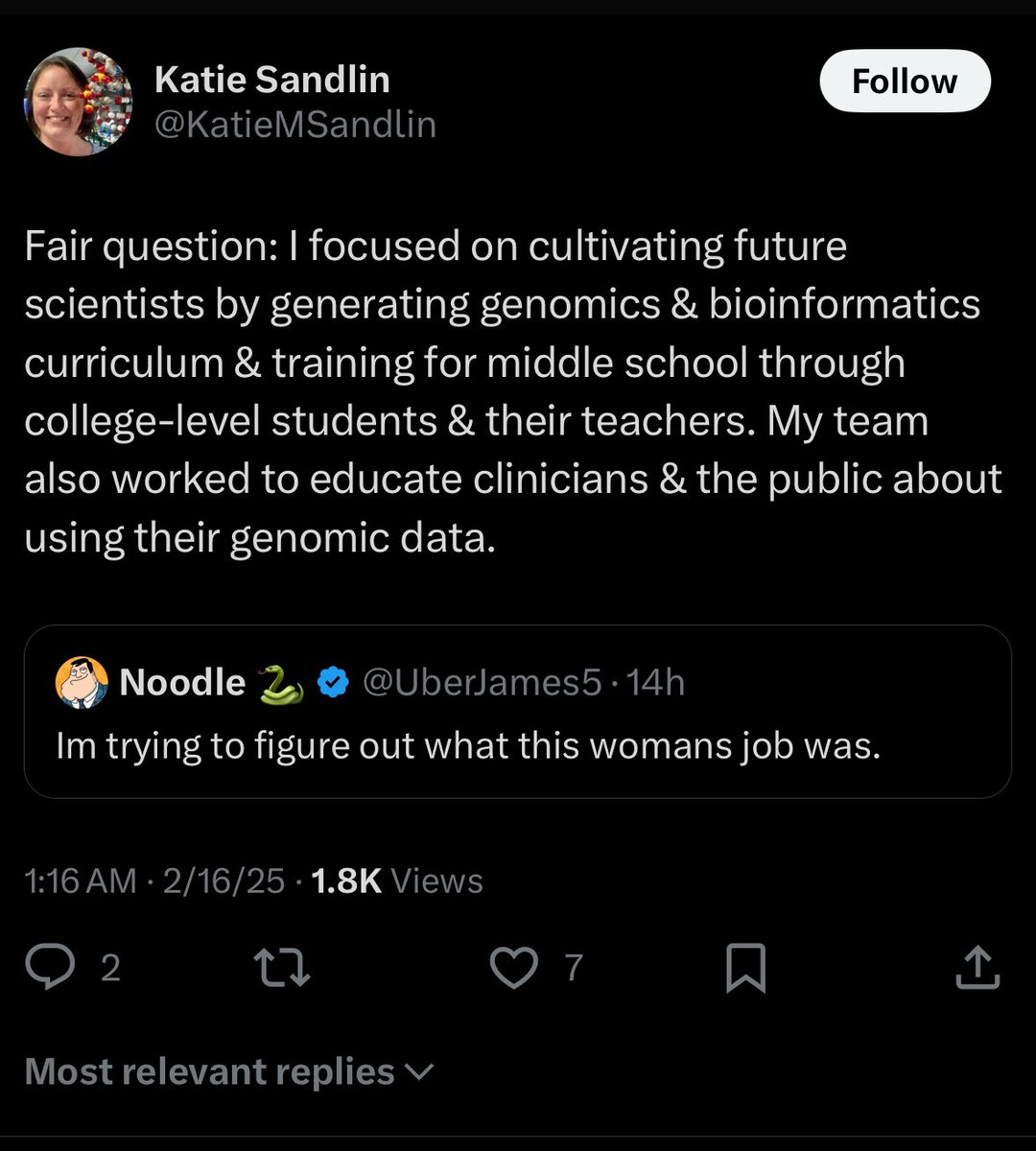Screen dimensions: 1036x1151
Task: Like the tweet with the heart icon
Action: point(513,968)
